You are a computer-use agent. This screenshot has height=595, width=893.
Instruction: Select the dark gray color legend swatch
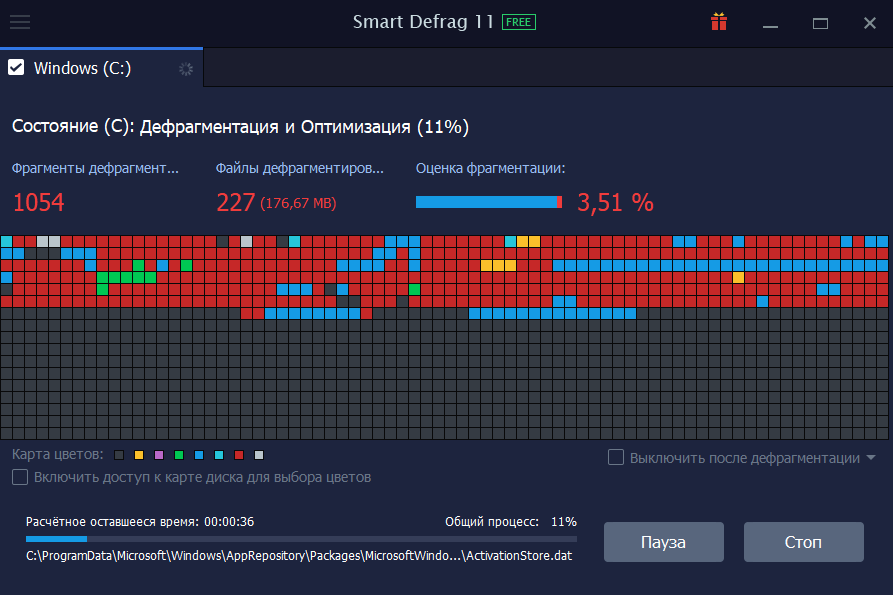point(119,455)
